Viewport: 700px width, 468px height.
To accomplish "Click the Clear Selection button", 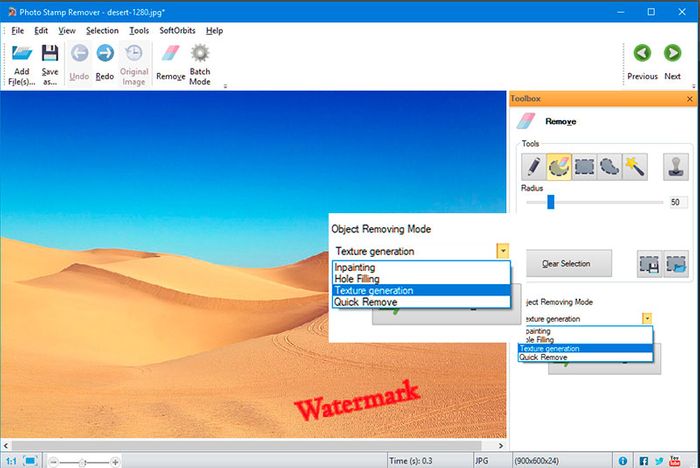I will pyautogui.click(x=567, y=265).
